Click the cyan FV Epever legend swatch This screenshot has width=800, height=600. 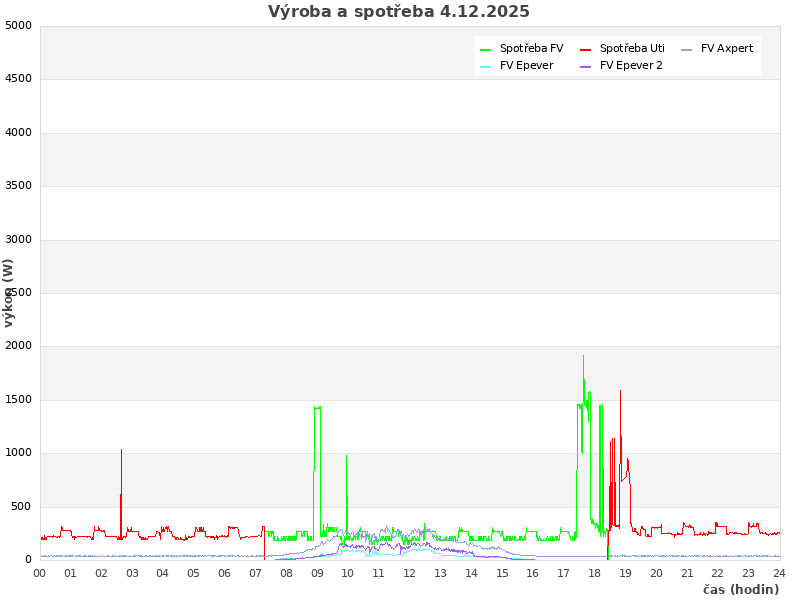point(486,67)
